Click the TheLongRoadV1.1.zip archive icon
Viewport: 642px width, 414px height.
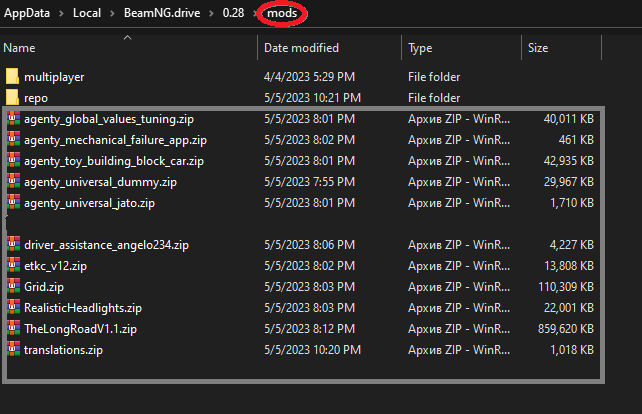13,329
